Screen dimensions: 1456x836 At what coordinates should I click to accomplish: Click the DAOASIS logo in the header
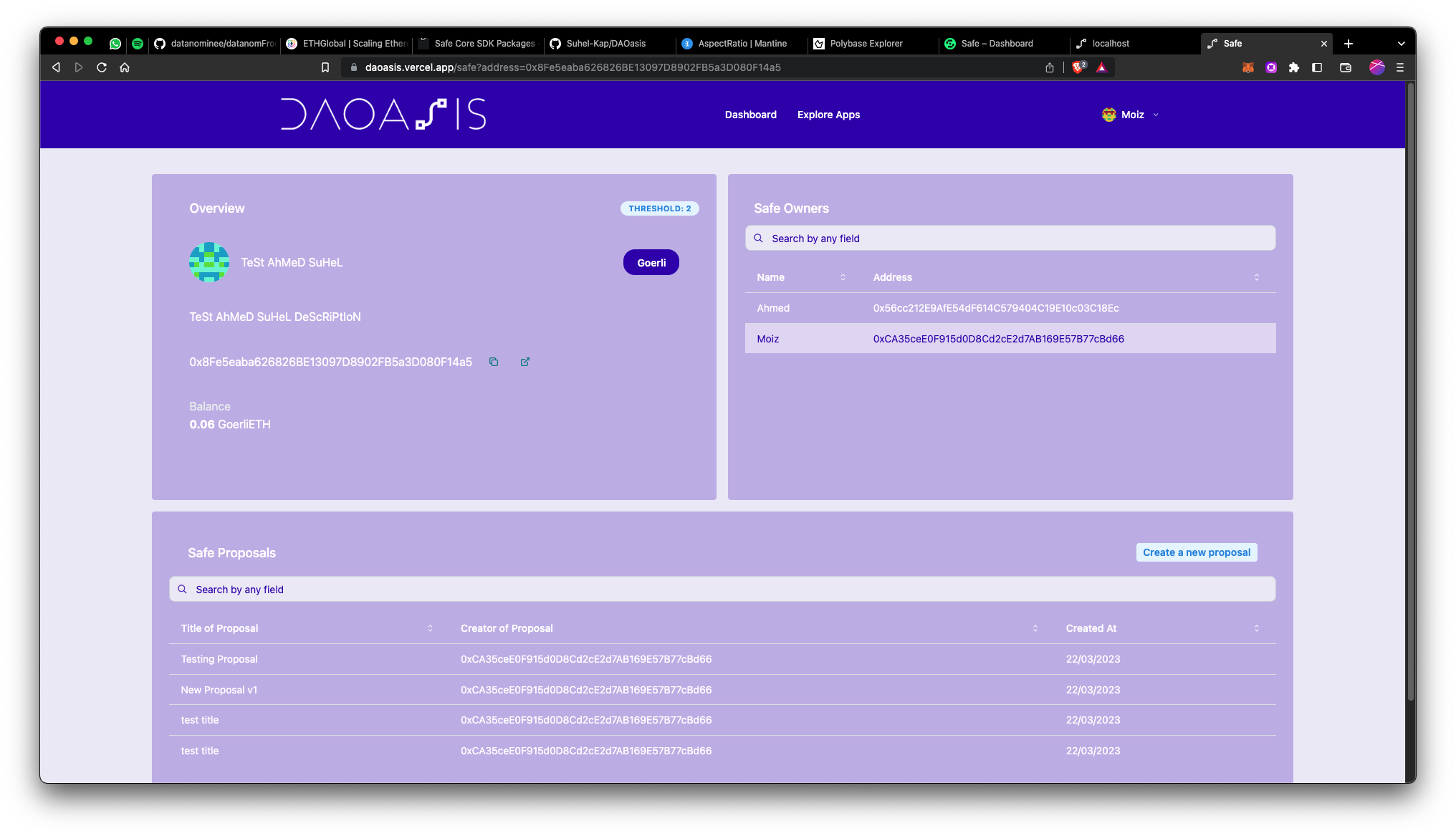tap(383, 115)
